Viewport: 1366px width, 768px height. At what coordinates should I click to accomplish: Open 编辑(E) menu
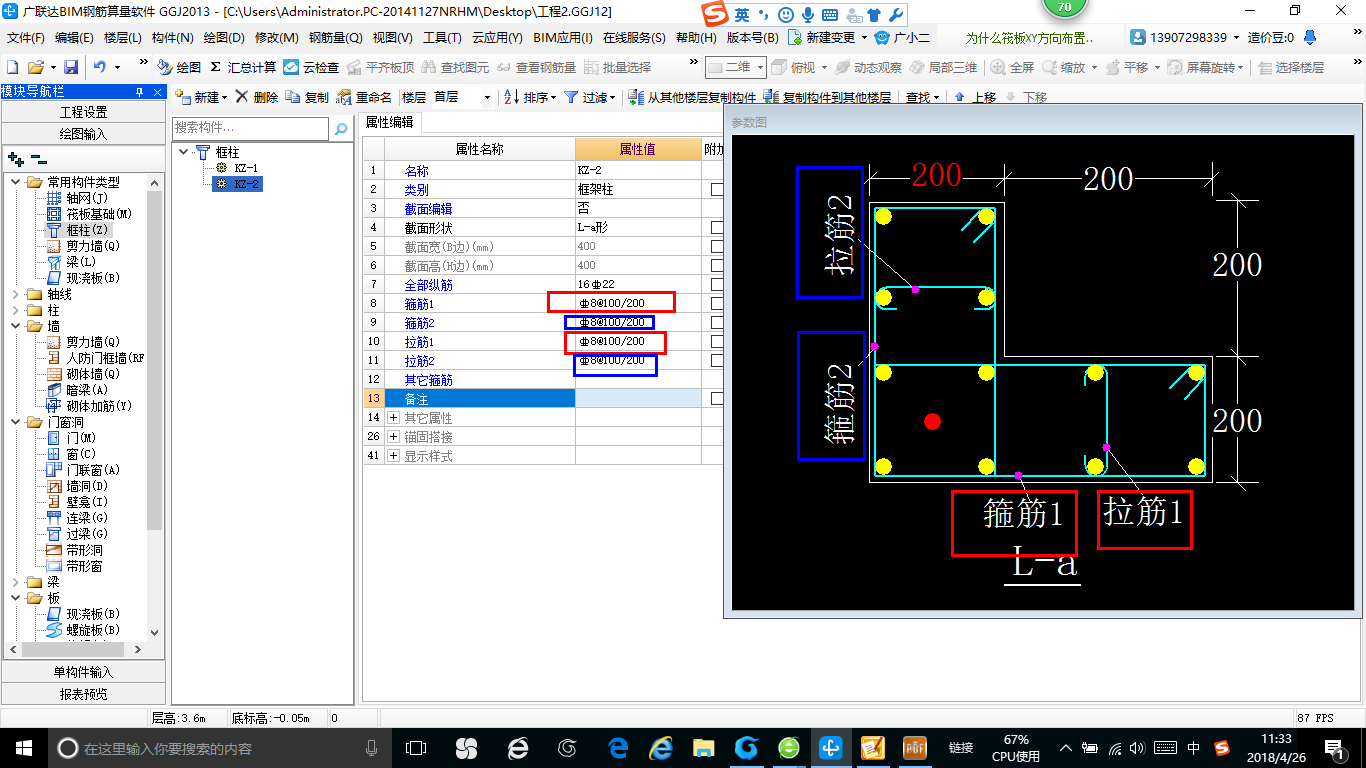pos(74,38)
